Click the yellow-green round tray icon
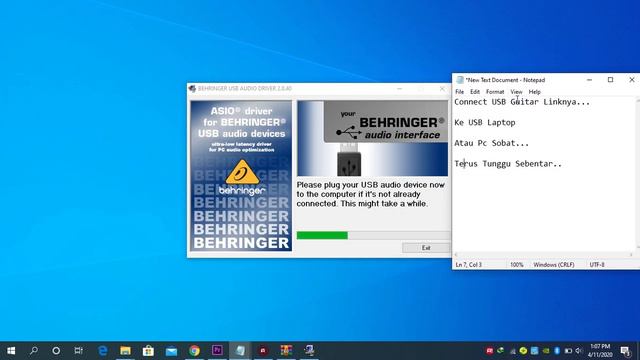The image size is (640, 360). 523,351
